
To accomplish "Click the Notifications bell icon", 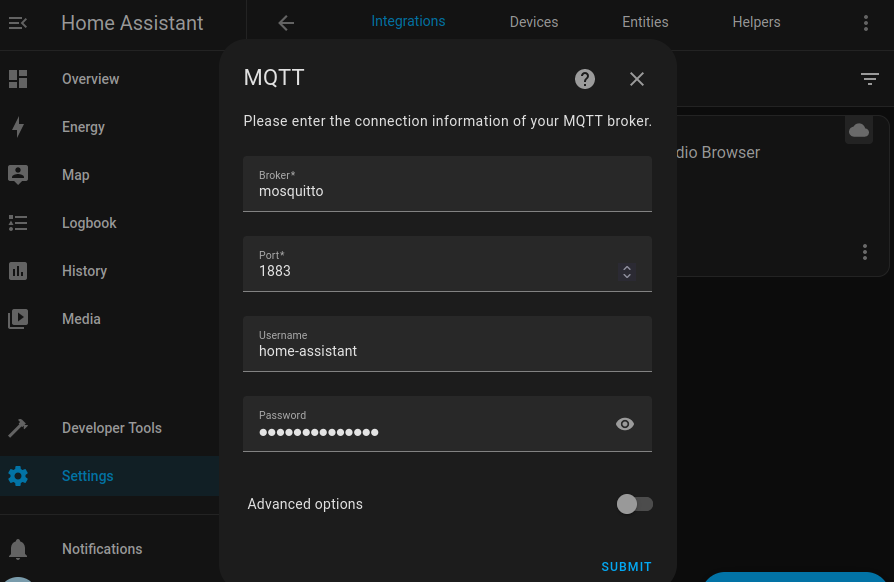I will [18, 549].
